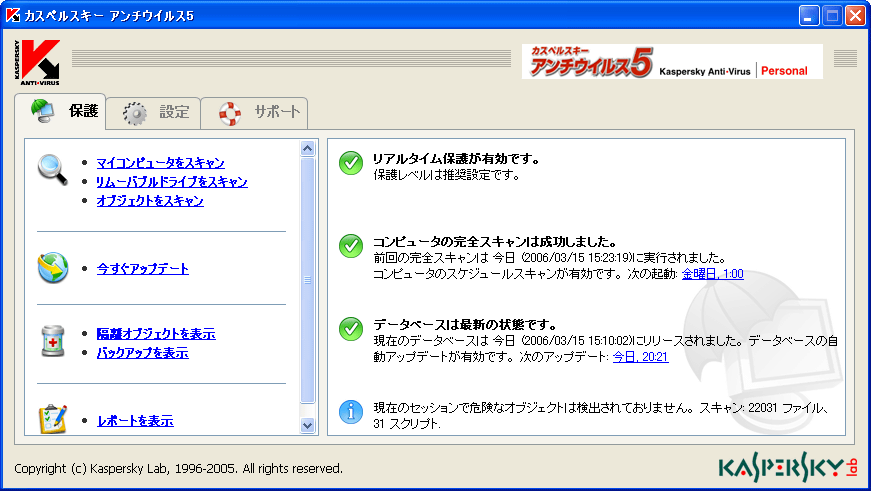871x491 pixels.
Task: Click the green umbrella 保護 tab icon
Action: 43,111
